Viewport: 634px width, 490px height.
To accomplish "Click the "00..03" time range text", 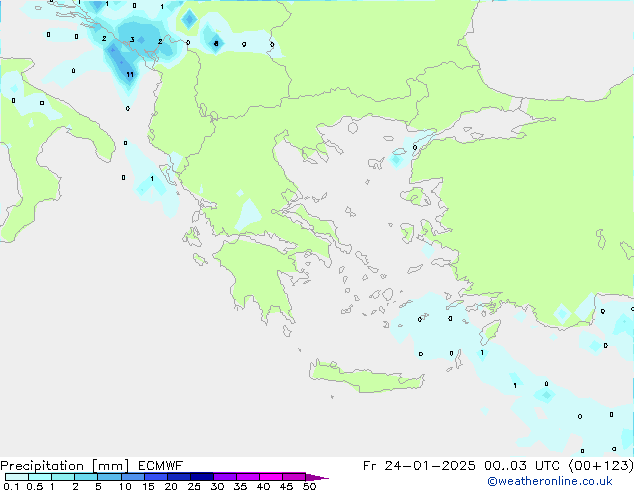I will pyautogui.click(x=505, y=466).
